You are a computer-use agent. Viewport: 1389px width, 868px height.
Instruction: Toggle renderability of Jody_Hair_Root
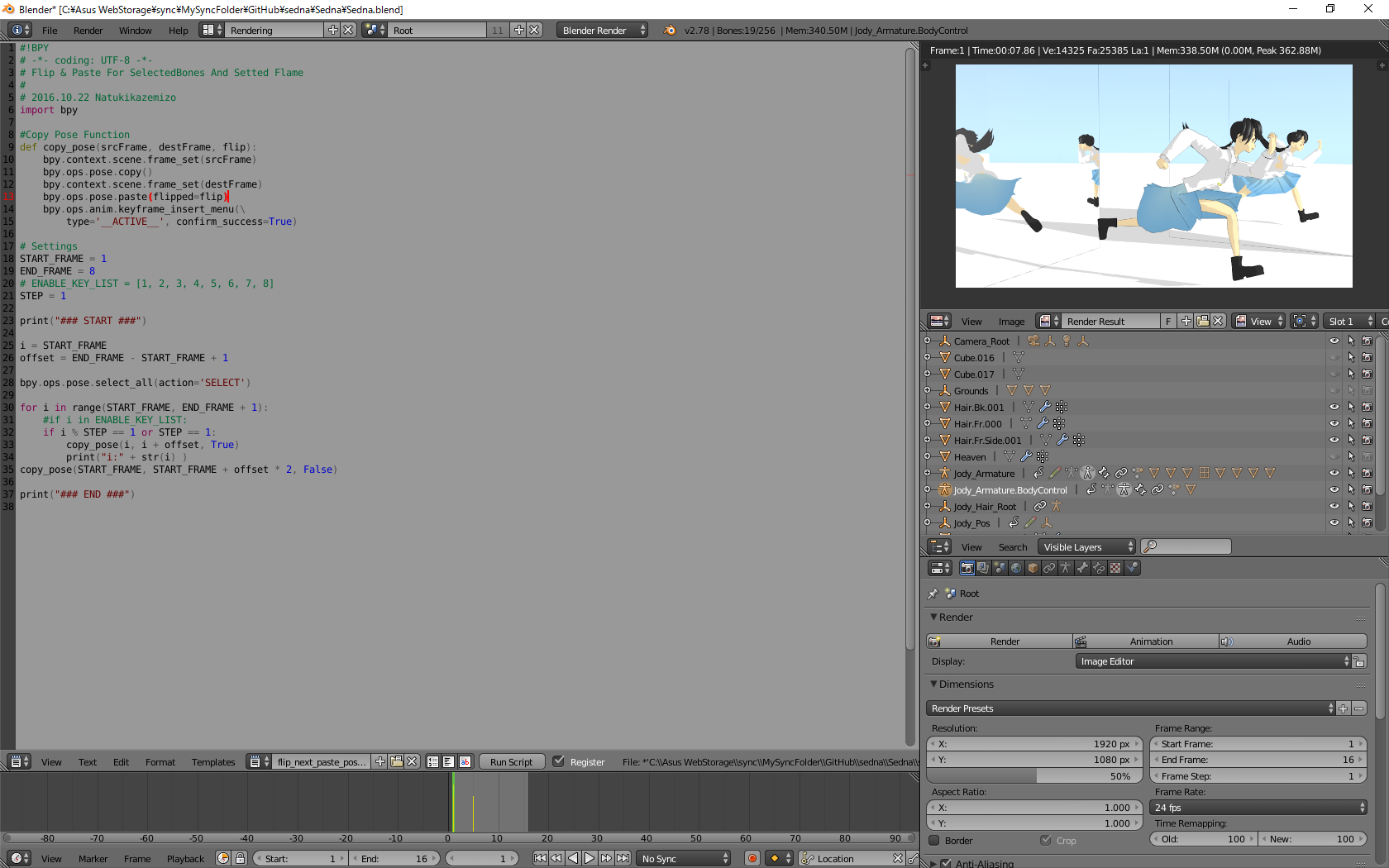coord(1368,506)
